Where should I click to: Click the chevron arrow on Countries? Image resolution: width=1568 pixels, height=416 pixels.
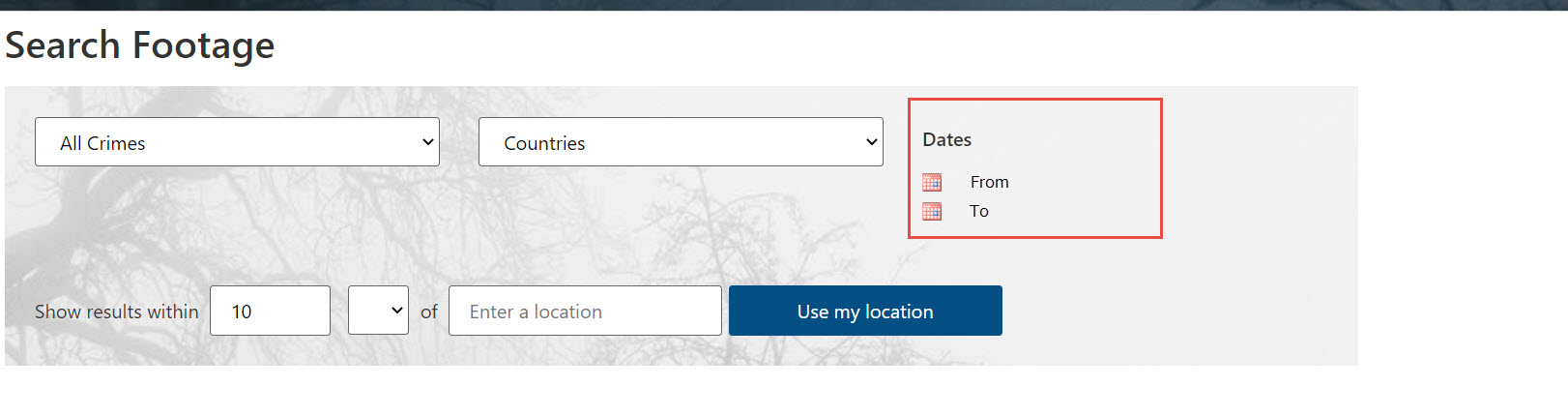pyautogui.click(x=872, y=142)
